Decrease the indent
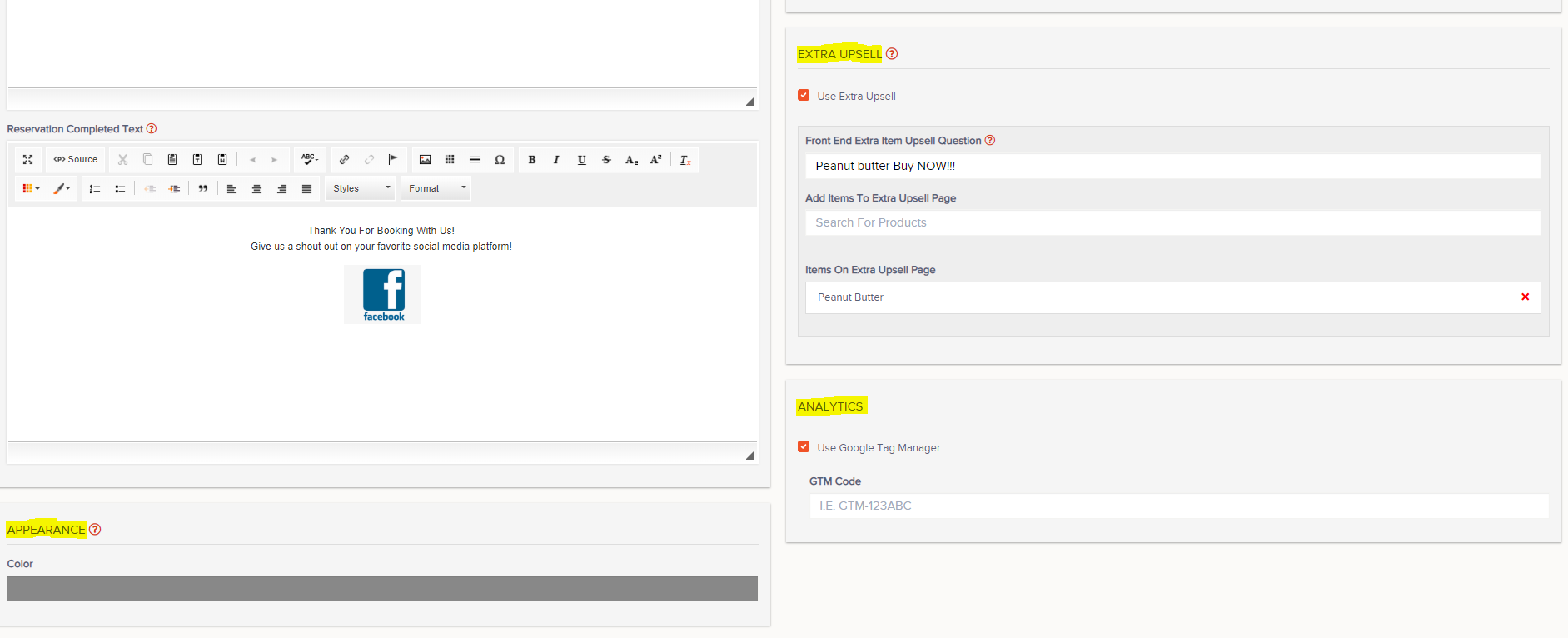 (150, 189)
